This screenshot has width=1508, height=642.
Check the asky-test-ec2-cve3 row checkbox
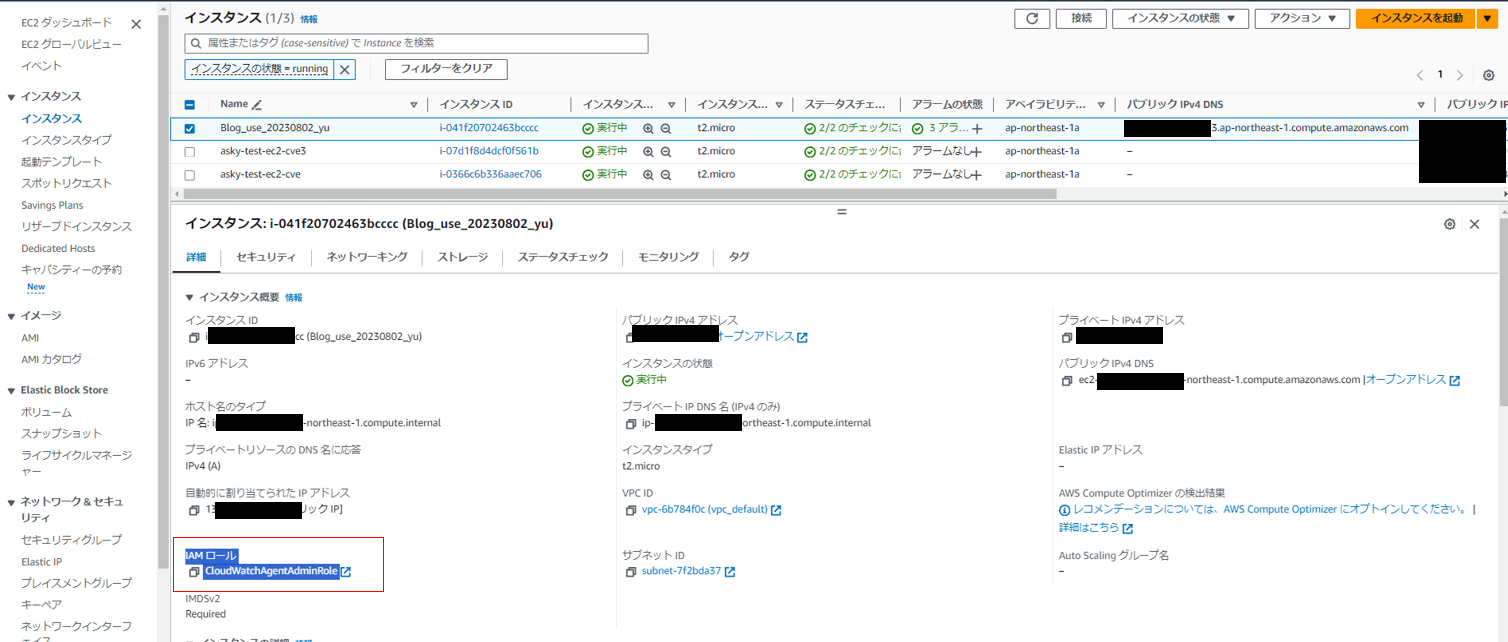tap(190, 152)
